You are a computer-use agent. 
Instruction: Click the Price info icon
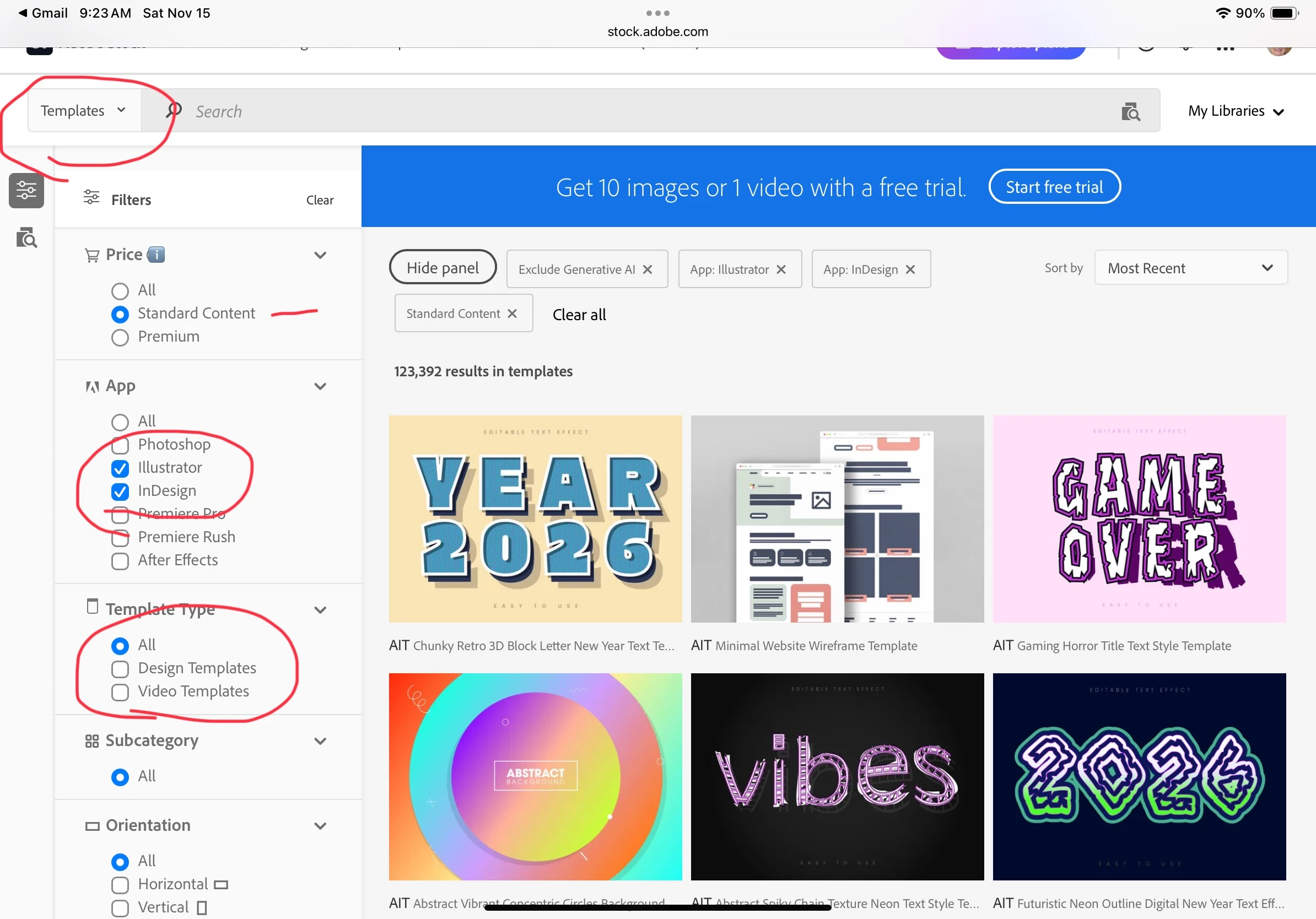(x=156, y=255)
